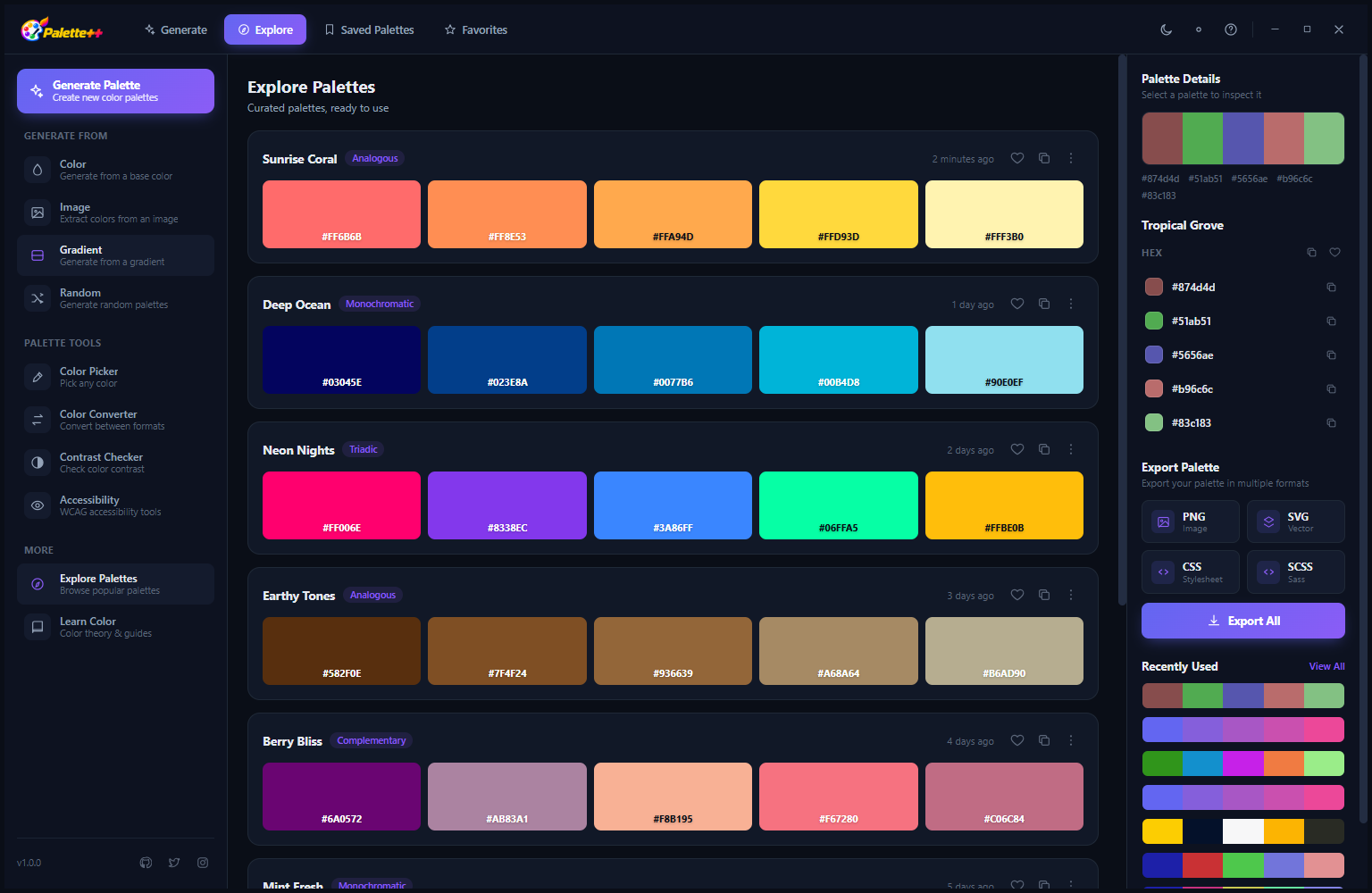Favorite the Berry Bliss palette heart
Image resolution: width=1372 pixels, height=893 pixels.
[1017, 740]
